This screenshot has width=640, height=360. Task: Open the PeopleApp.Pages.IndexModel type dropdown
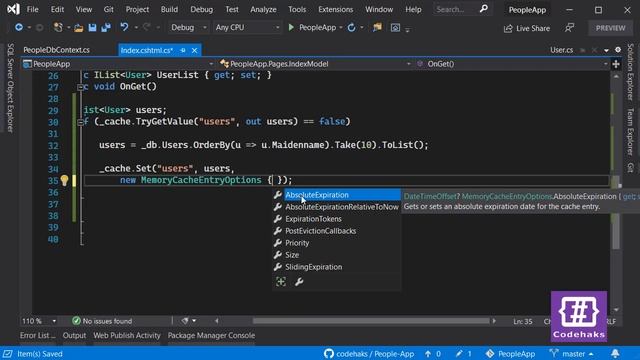(315, 64)
